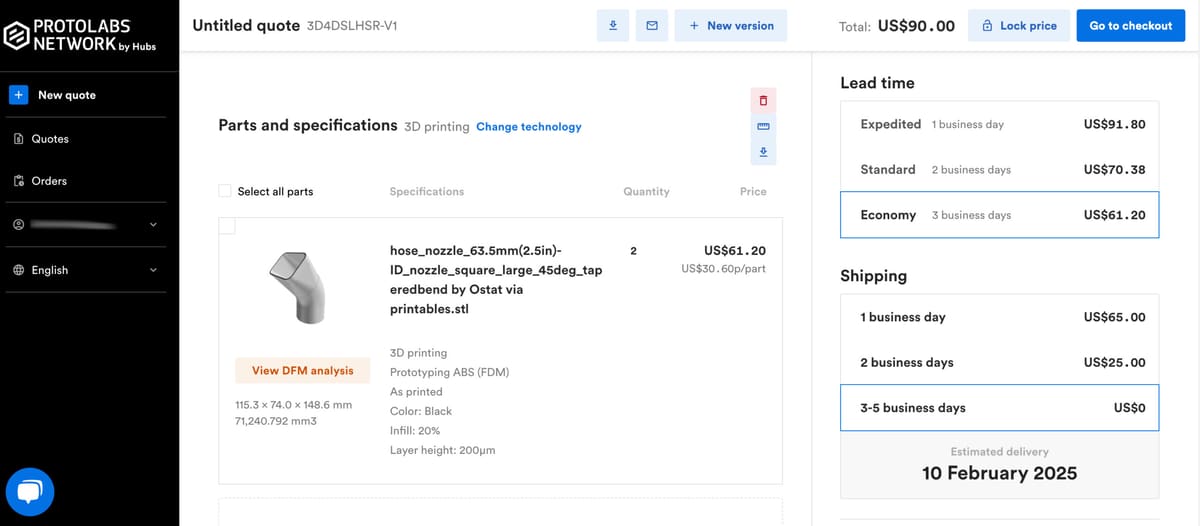Click Layer height: 200µm specification
This screenshot has height=526, width=1200.
pyautogui.click(x=442, y=450)
